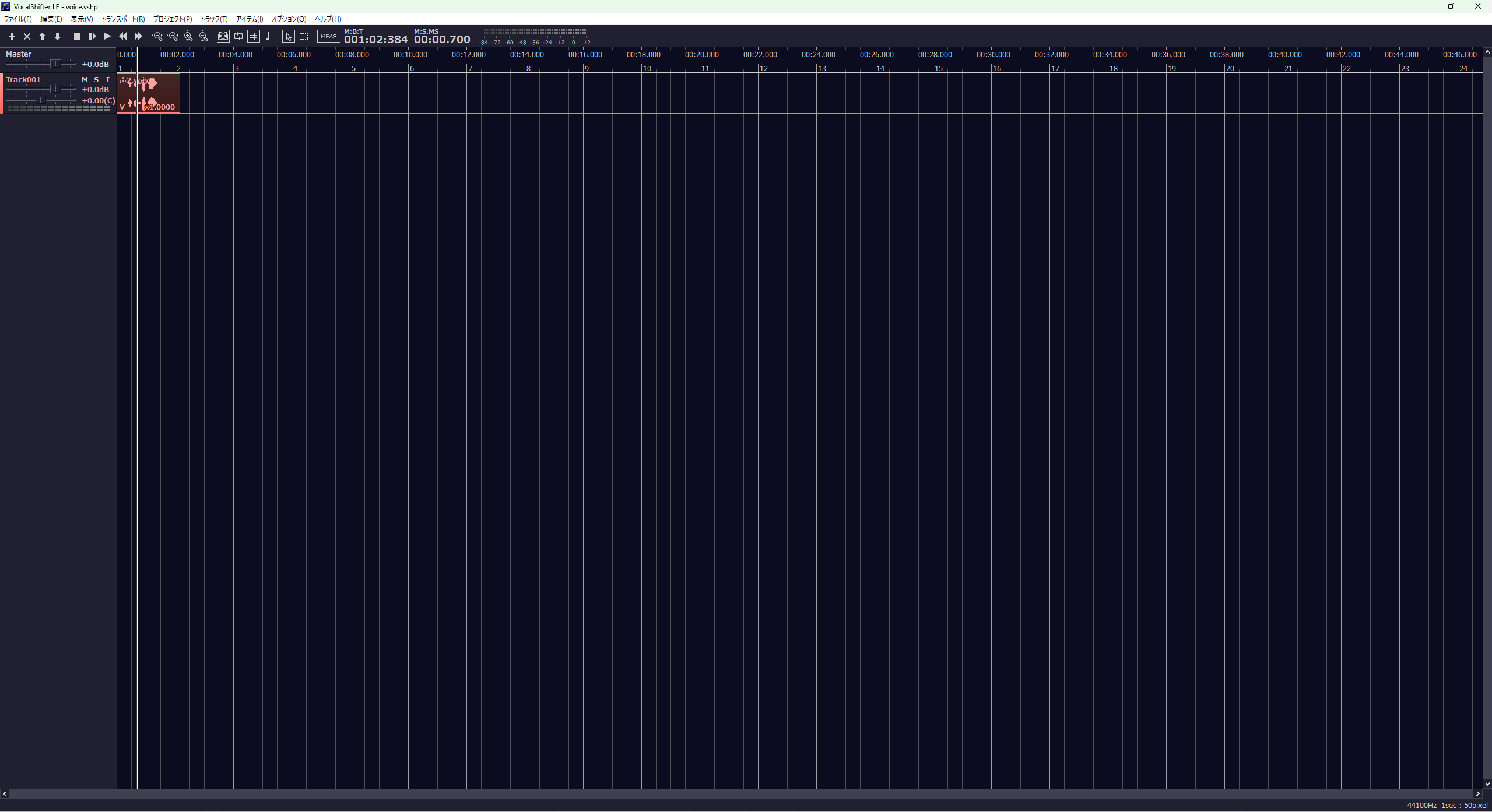Open the トランスポート(R) menu
This screenshot has height=812, width=1492.
point(123,19)
